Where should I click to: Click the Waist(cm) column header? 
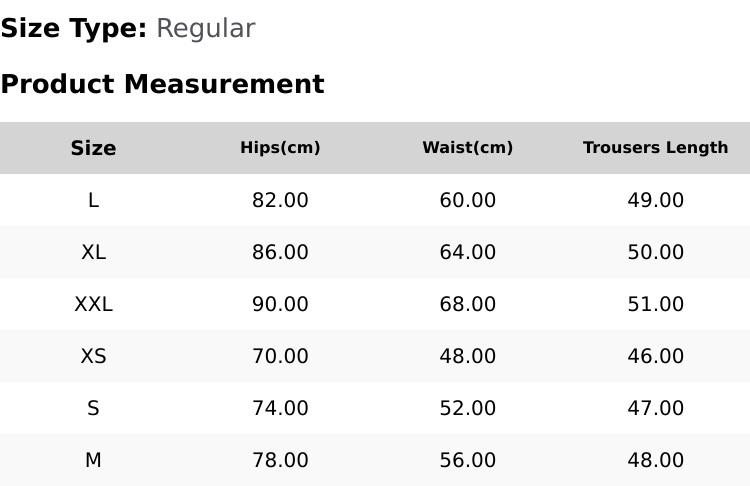click(x=467, y=147)
